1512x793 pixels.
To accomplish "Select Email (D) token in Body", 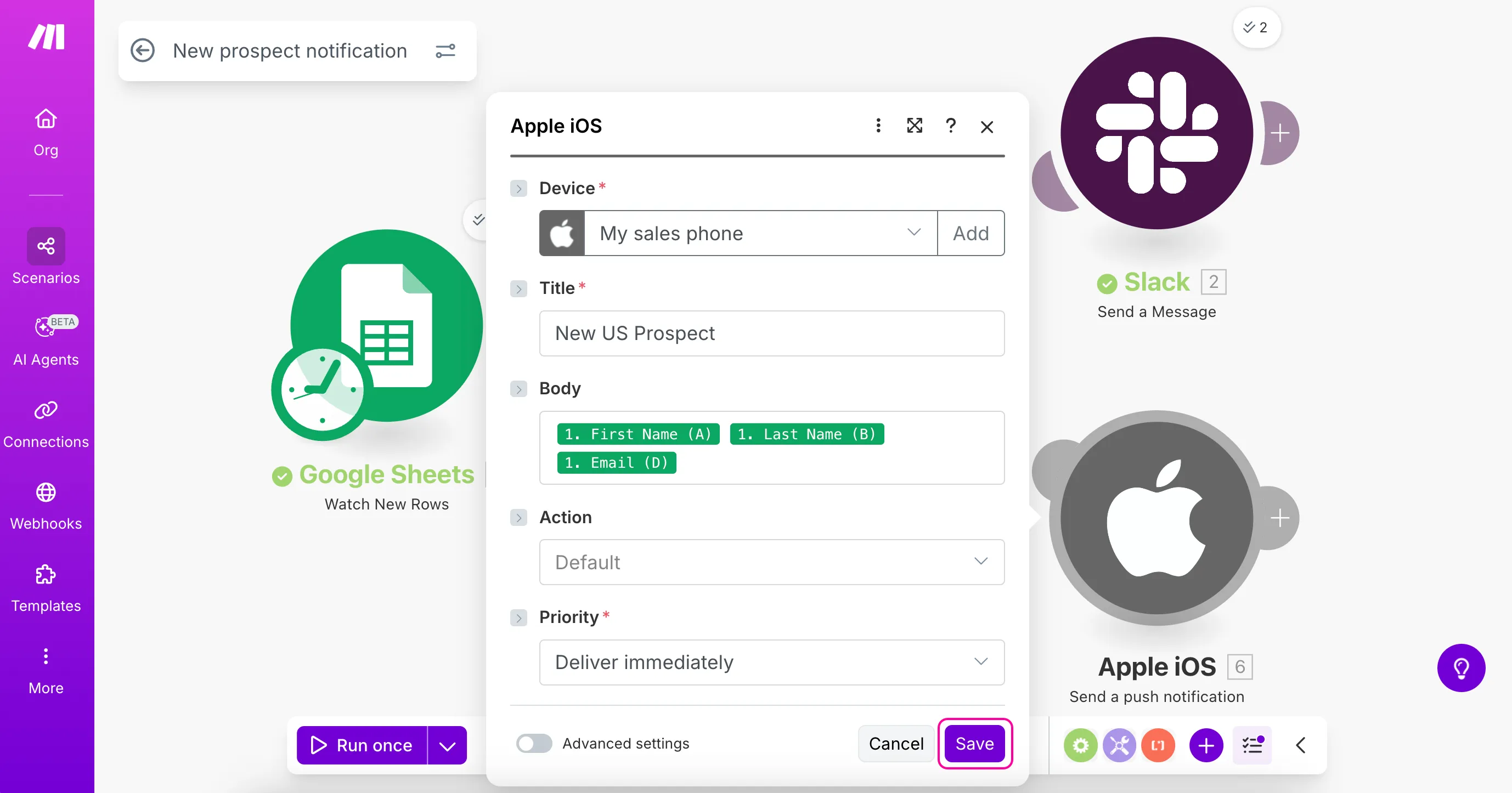I will pos(616,463).
